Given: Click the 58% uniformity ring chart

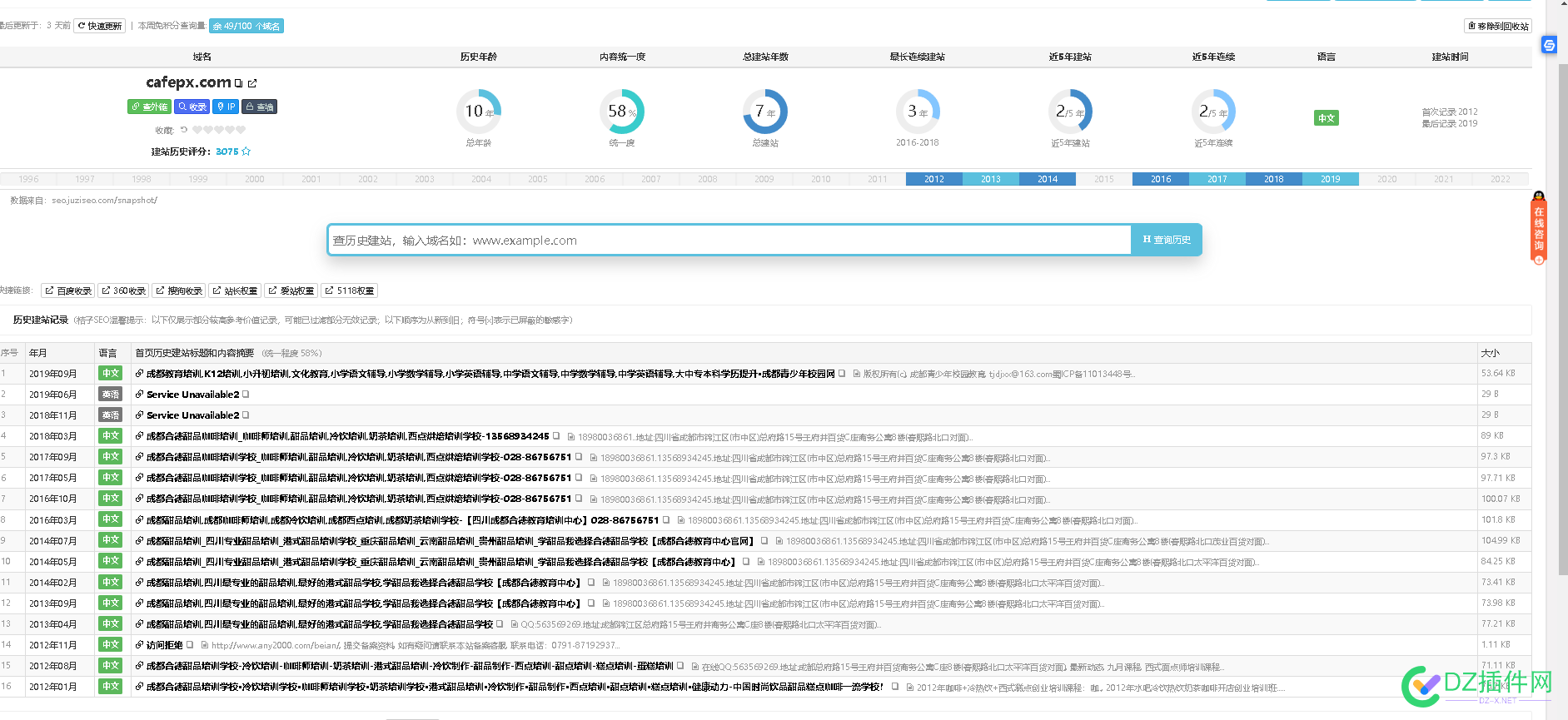Looking at the screenshot, I should [x=622, y=112].
